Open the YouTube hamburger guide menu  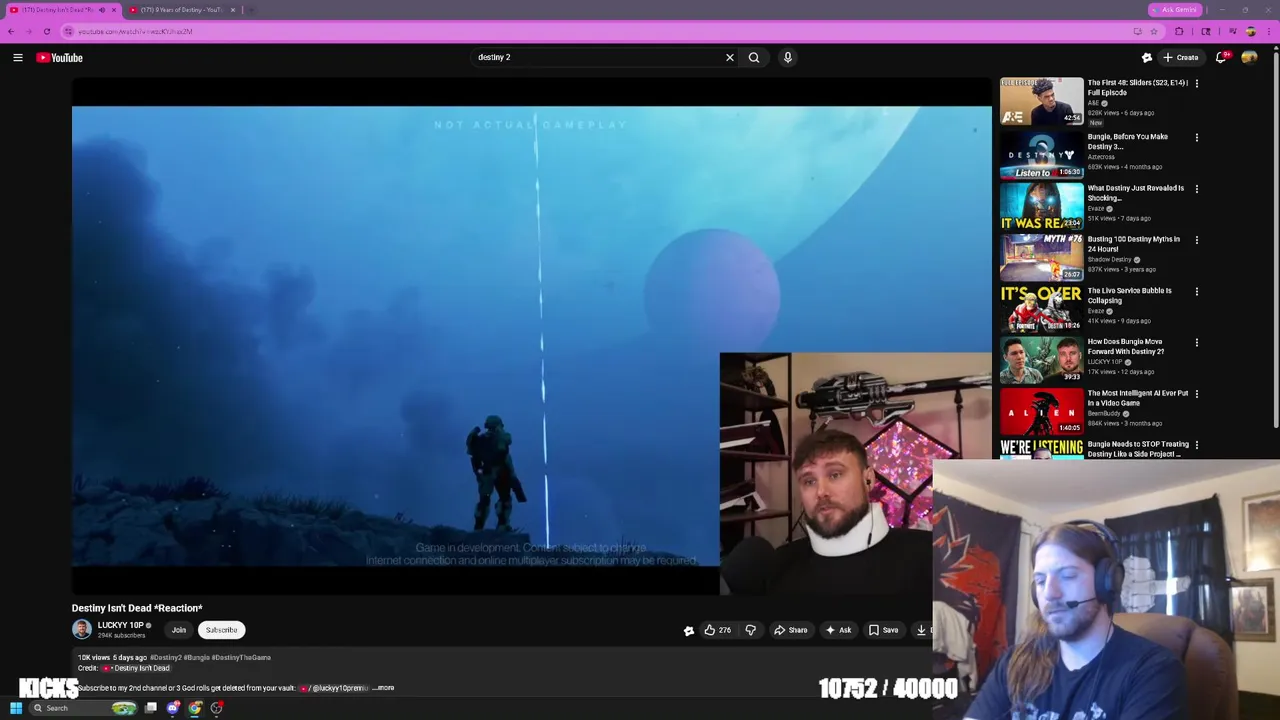click(x=18, y=58)
